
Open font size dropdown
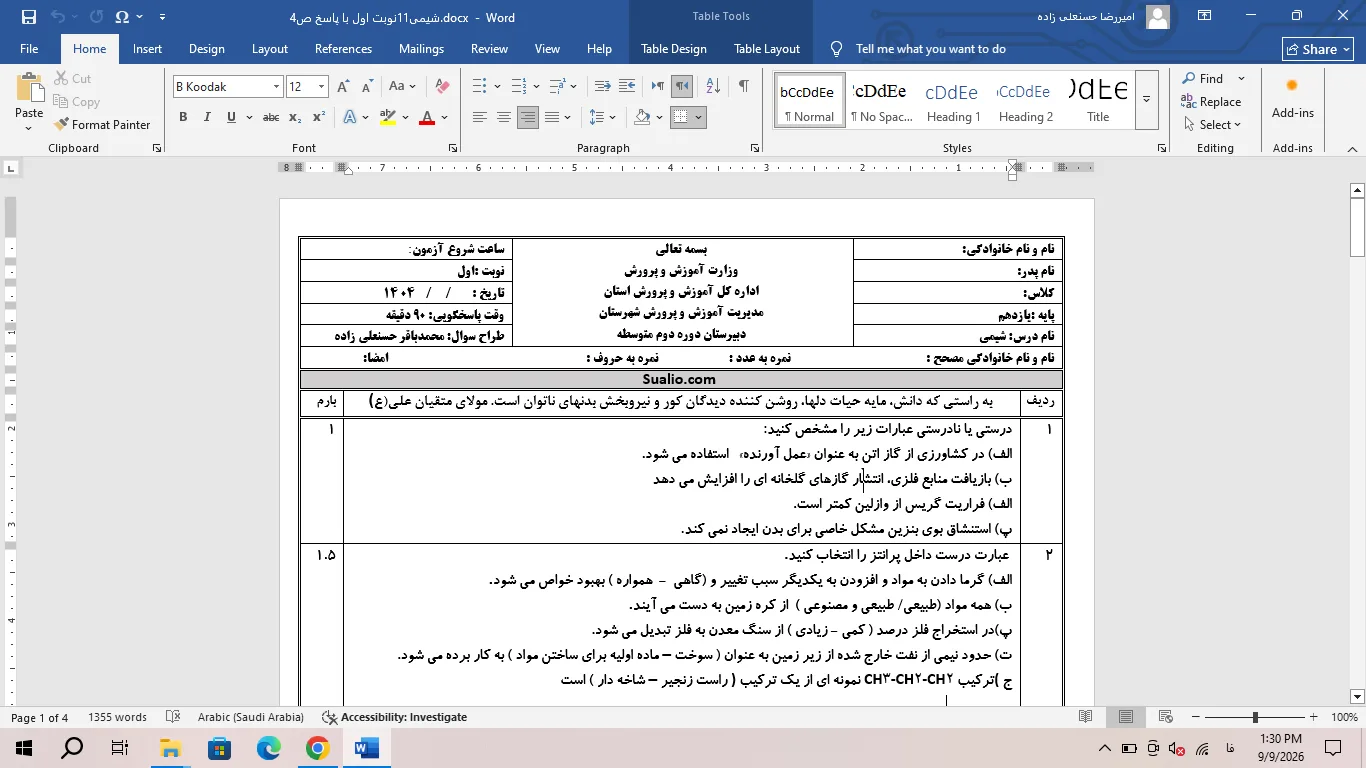(321, 87)
